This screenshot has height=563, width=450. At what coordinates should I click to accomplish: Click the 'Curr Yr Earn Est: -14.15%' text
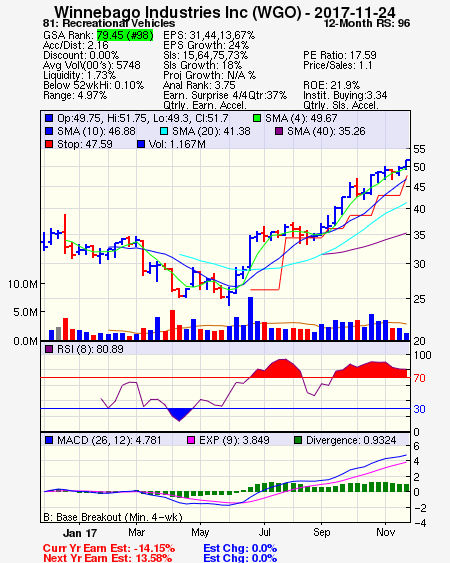point(109,548)
